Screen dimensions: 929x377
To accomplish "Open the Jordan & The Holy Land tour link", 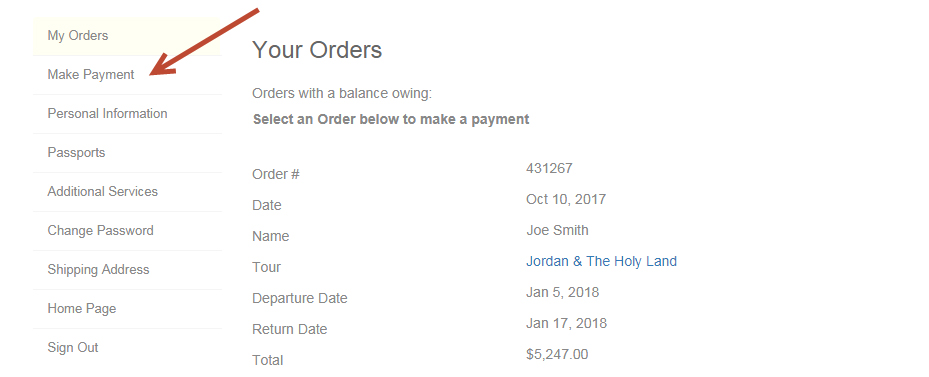I will click(x=601, y=261).
